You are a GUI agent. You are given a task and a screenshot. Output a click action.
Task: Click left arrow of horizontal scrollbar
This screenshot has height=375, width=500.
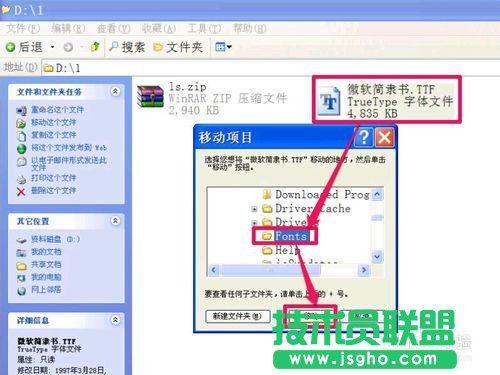214,270
